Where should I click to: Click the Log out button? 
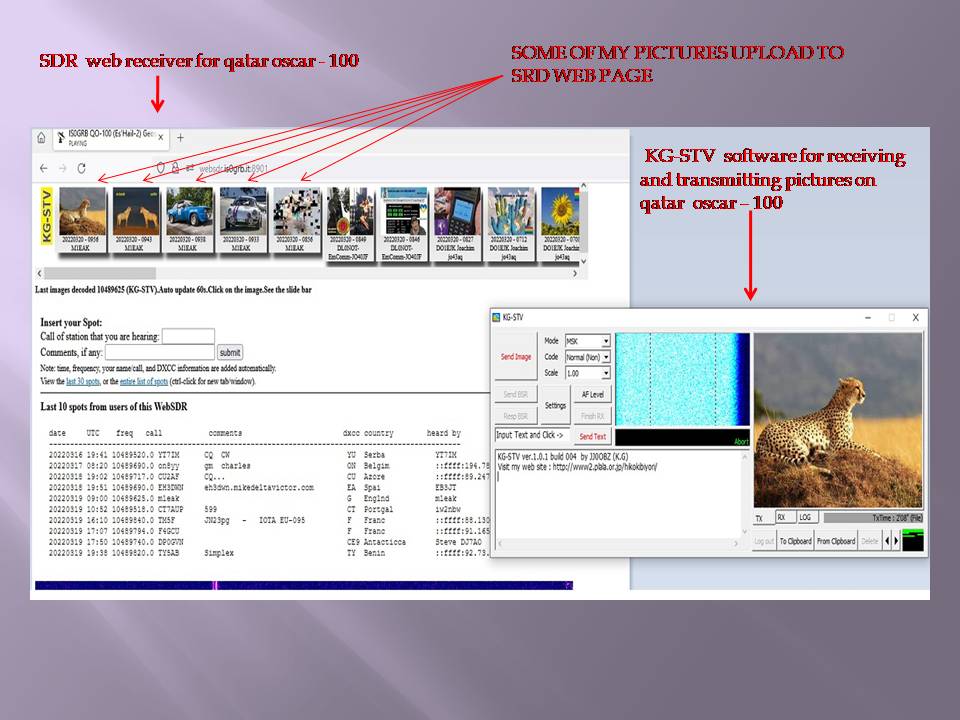click(x=764, y=541)
